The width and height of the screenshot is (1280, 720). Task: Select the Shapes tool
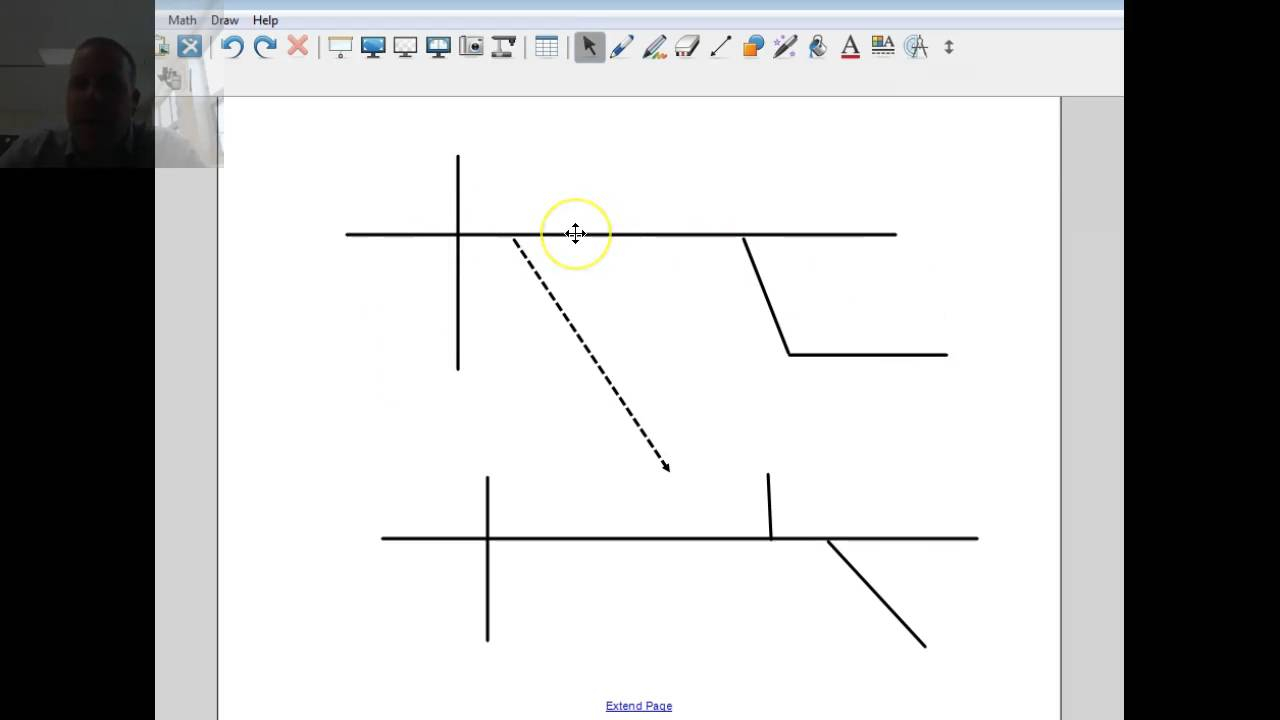(753, 46)
